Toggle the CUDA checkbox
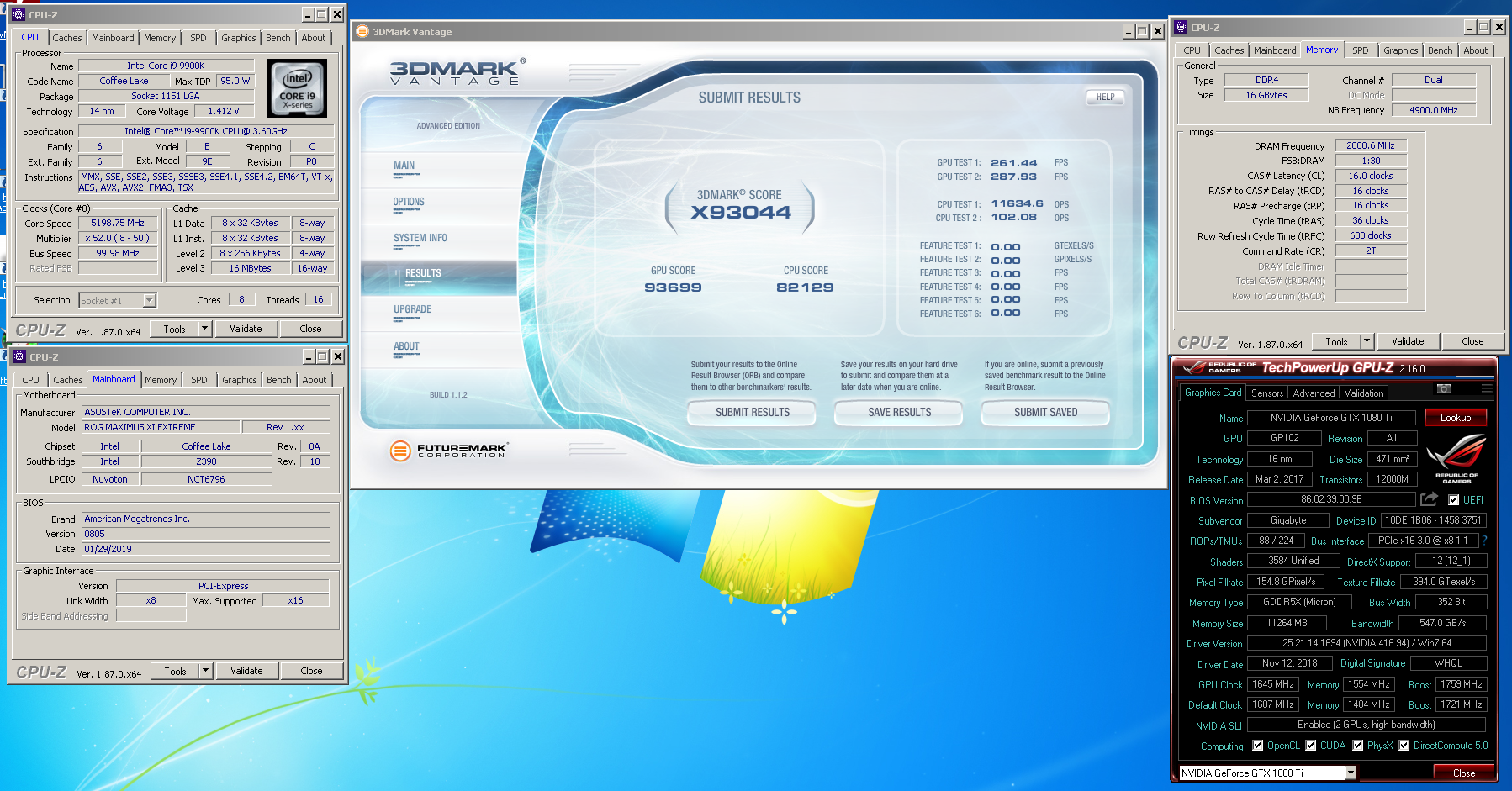Screen dimensions: 1512x791 tap(1311, 746)
